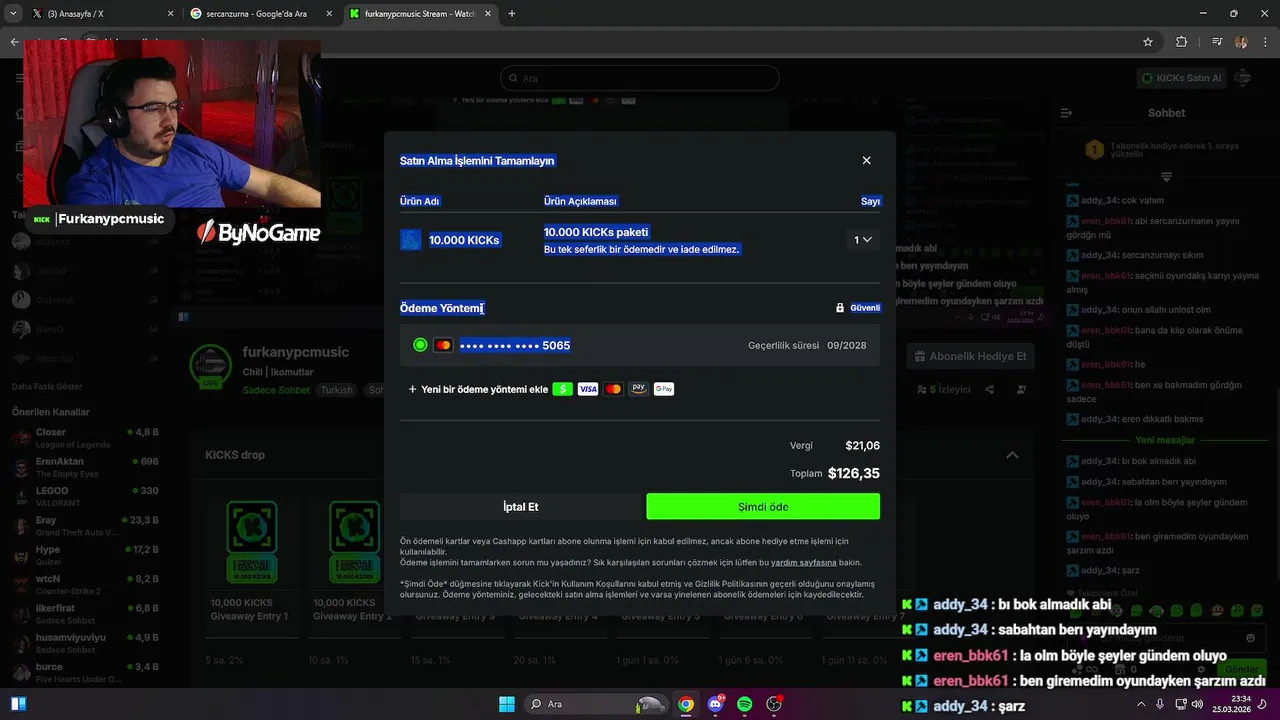Image resolution: width=1280 pixels, height=720 pixels.
Task: Click the taskbar search box 'Ara'
Action: point(596,704)
